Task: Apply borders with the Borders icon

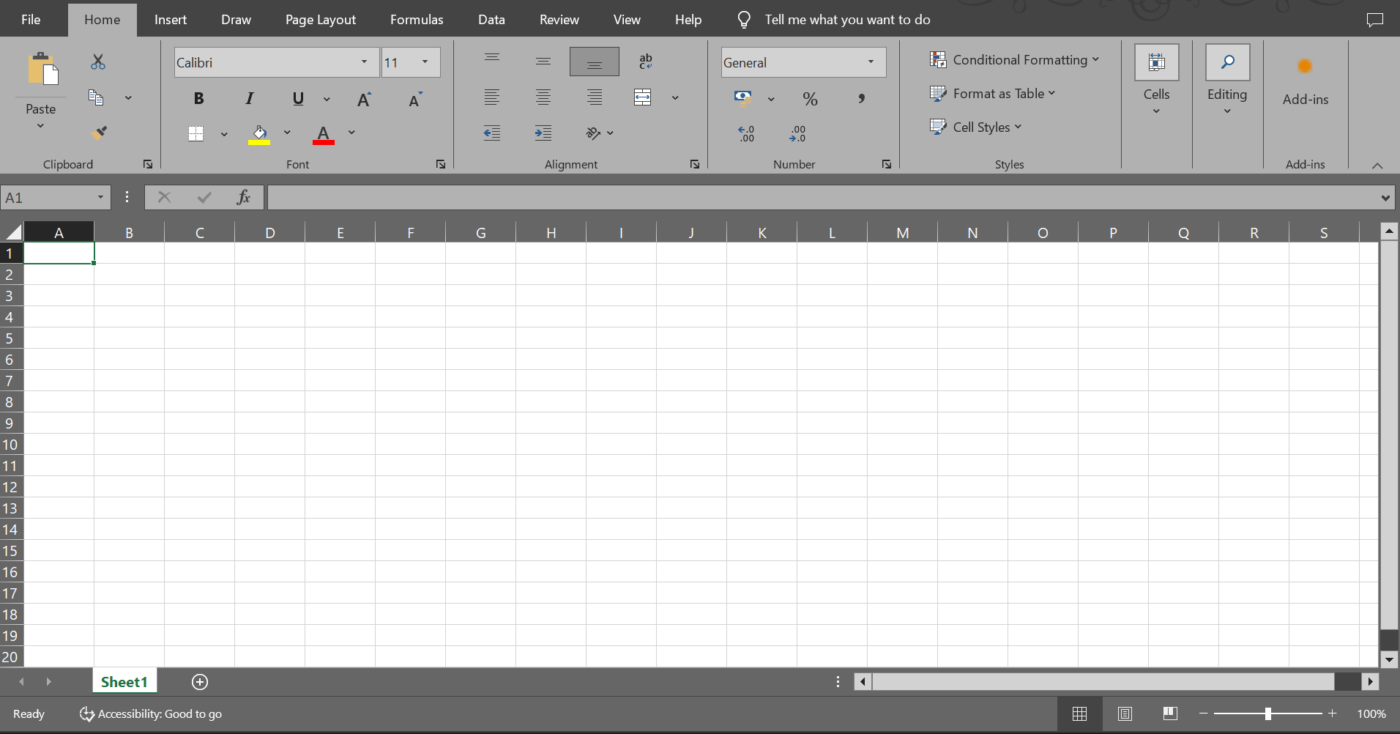Action: 196,133
